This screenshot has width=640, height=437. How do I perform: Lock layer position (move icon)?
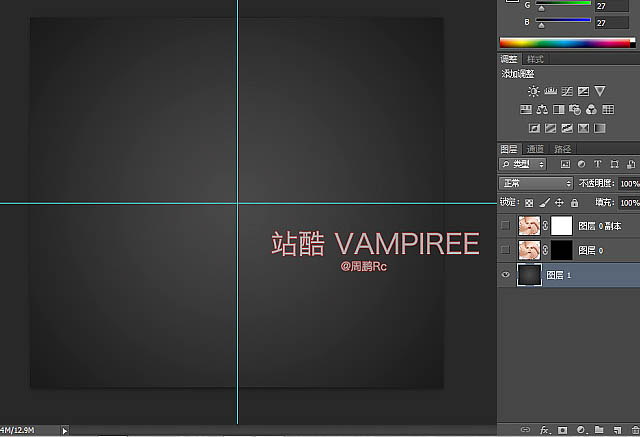[559, 202]
